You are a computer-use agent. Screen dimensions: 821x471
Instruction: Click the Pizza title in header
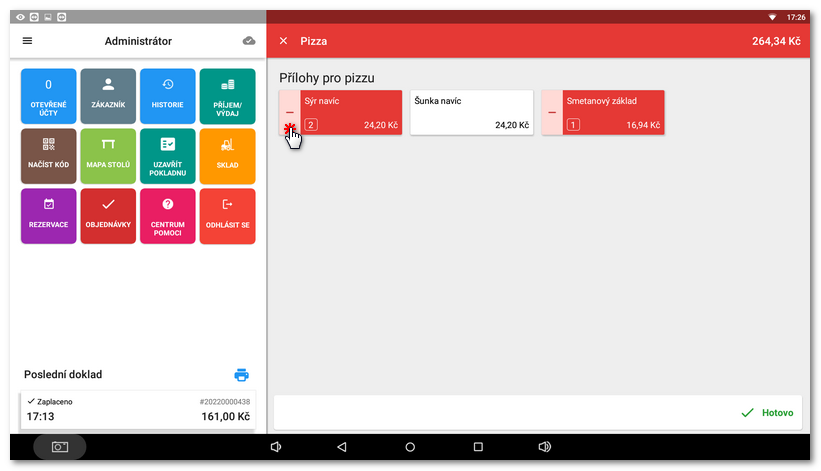(x=314, y=41)
